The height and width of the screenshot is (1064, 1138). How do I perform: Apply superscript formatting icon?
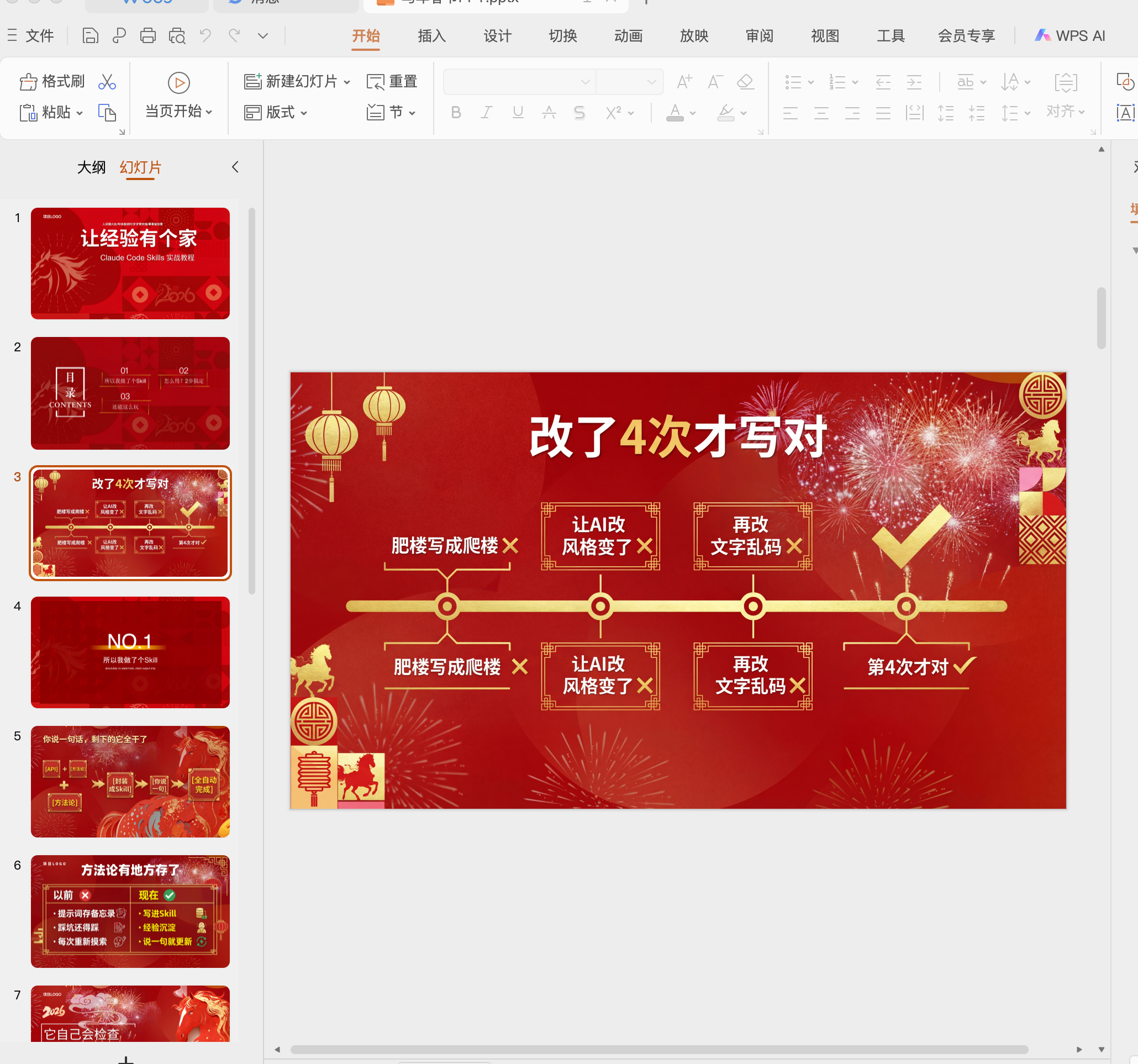coord(613,112)
